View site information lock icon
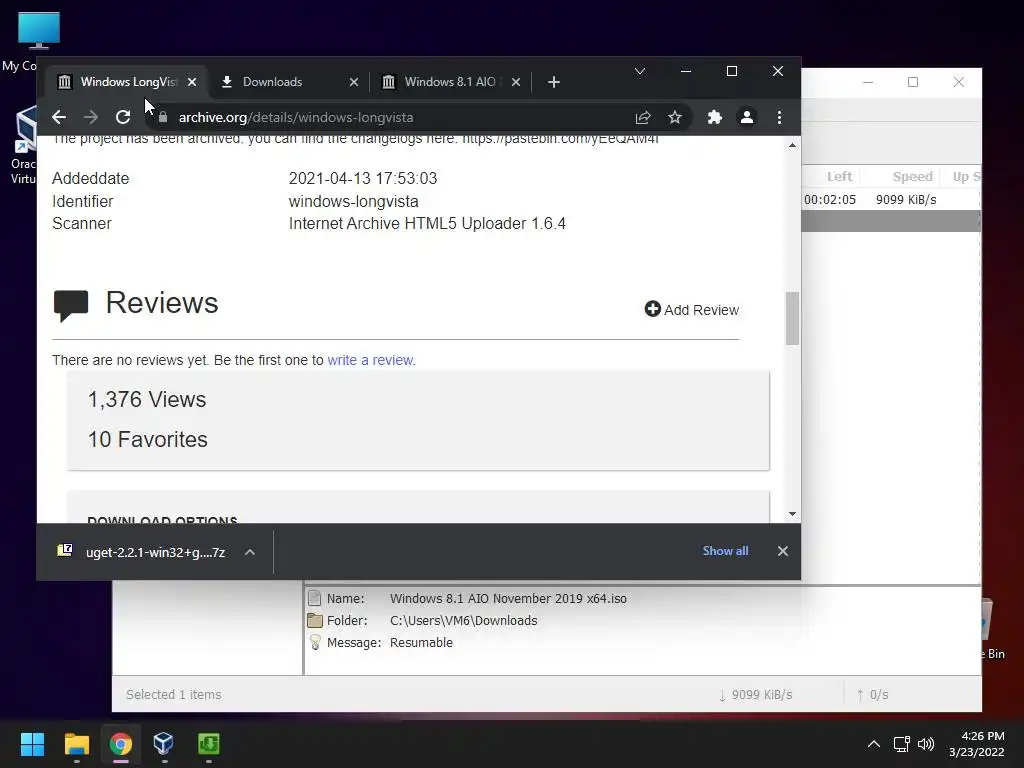Image resolution: width=1024 pixels, height=768 pixels. click(x=163, y=118)
